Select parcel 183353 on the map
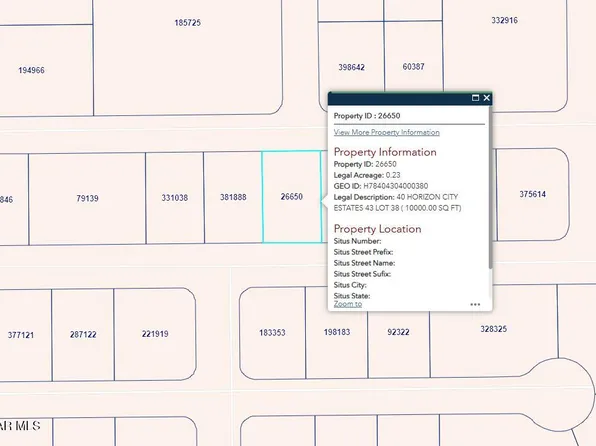The height and width of the screenshot is (446, 596). click(x=272, y=333)
